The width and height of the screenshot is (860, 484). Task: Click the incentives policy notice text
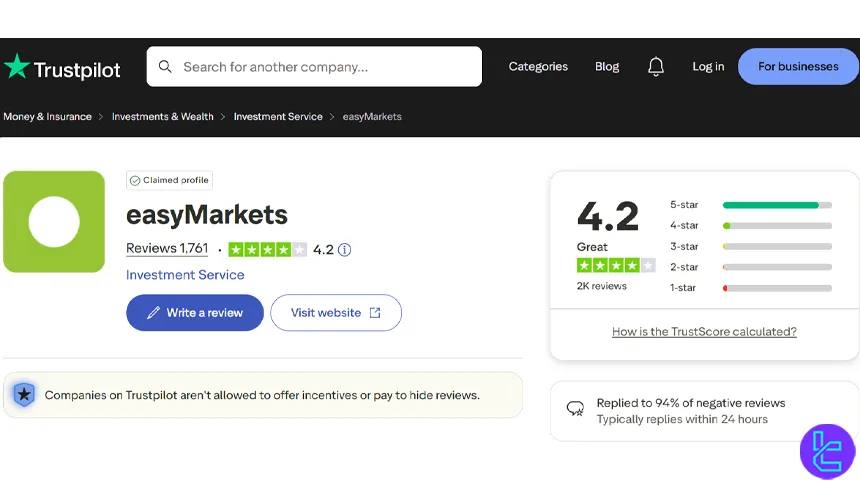tap(262, 395)
